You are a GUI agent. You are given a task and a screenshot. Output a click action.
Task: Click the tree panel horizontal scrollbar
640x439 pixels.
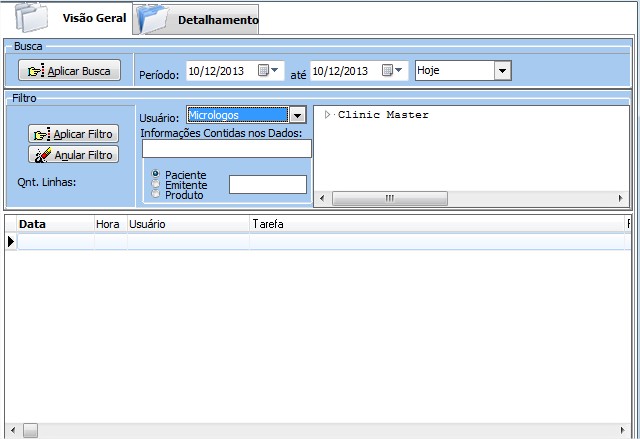point(470,198)
